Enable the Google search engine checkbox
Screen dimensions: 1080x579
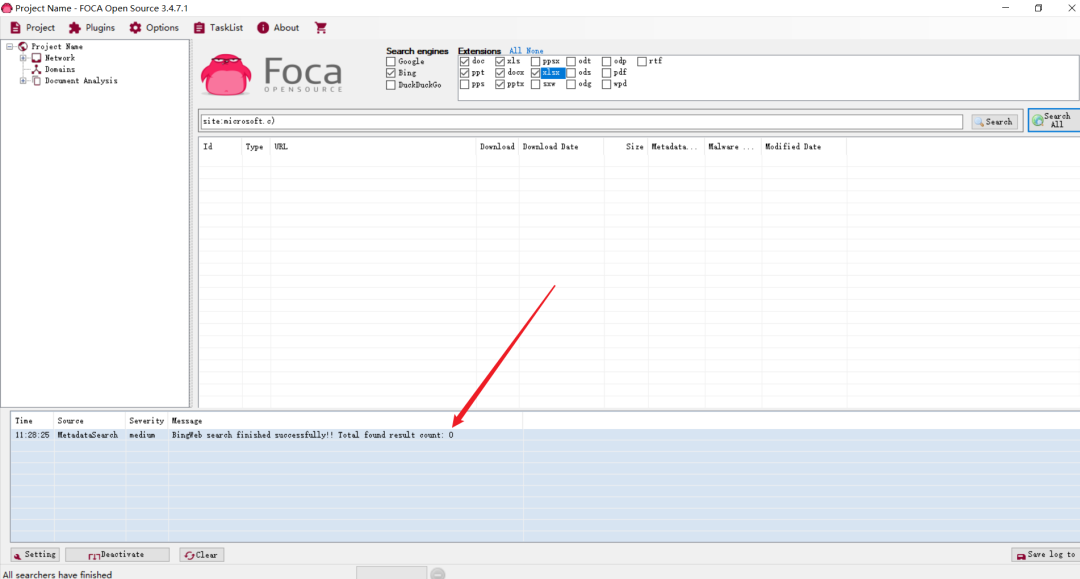(391, 61)
